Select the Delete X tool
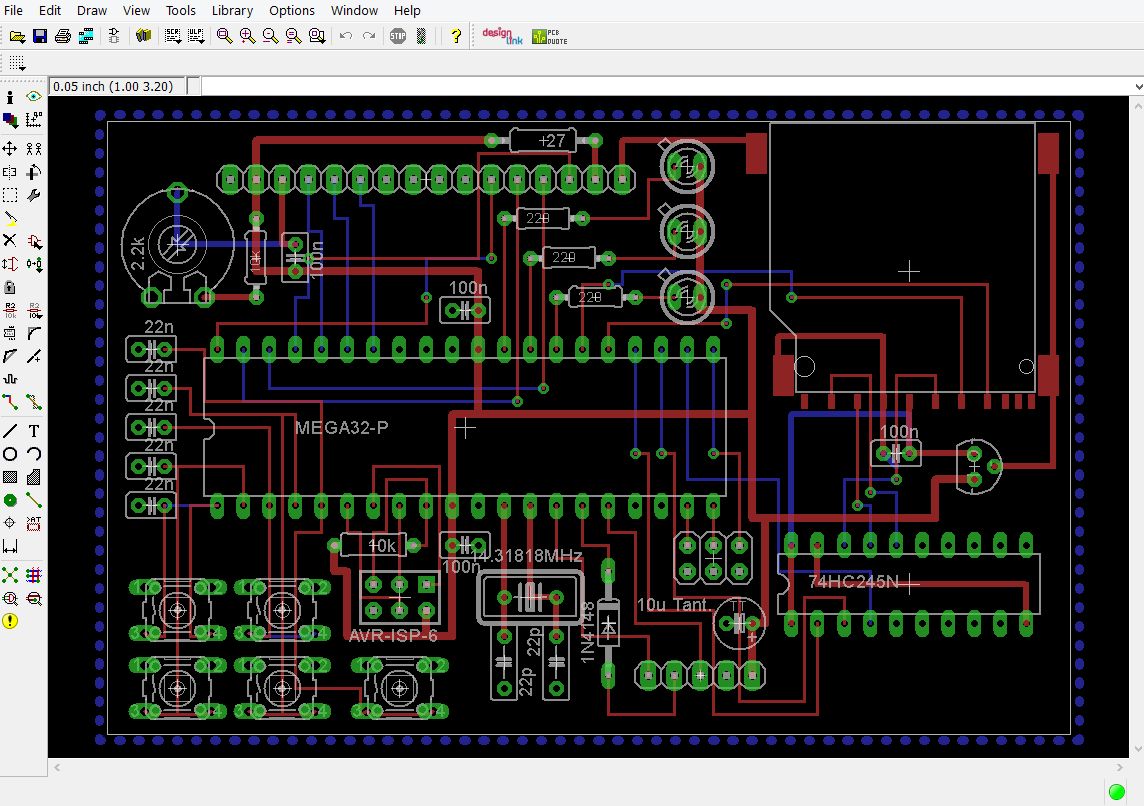The width and height of the screenshot is (1144, 806). coord(9,241)
